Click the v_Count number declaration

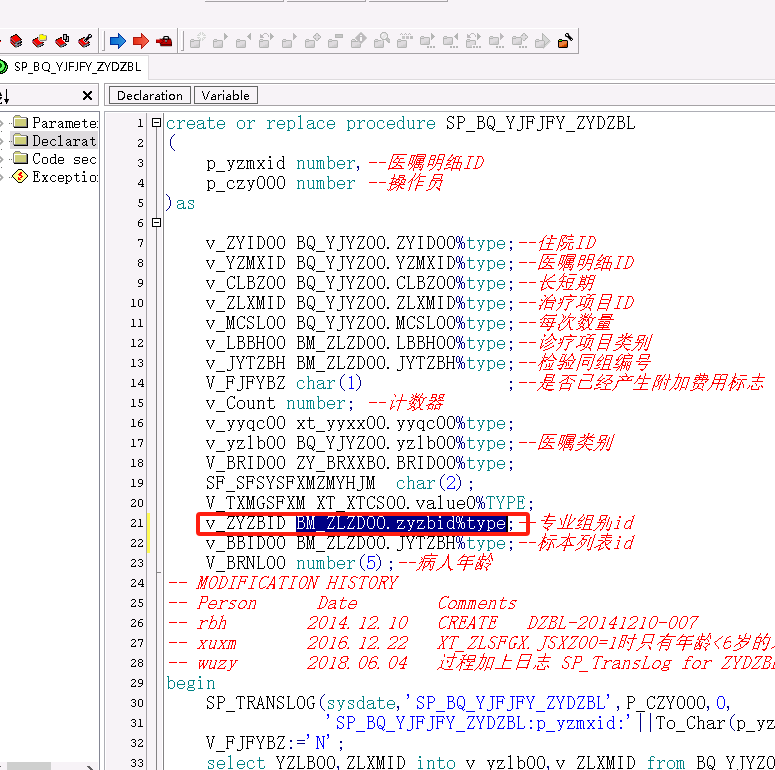point(280,403)
